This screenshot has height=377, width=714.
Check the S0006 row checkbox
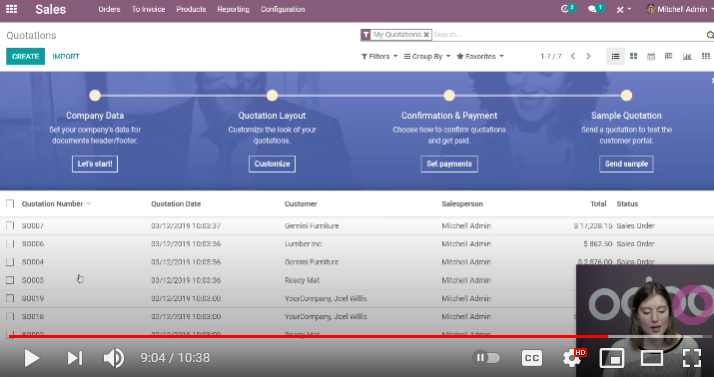pyautogui.click(x=10, y=244)
